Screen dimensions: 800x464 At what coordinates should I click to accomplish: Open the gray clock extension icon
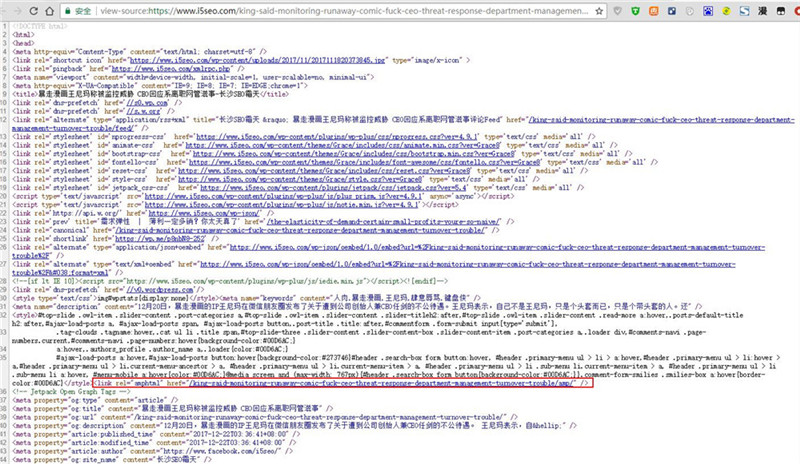pos(690,11)
